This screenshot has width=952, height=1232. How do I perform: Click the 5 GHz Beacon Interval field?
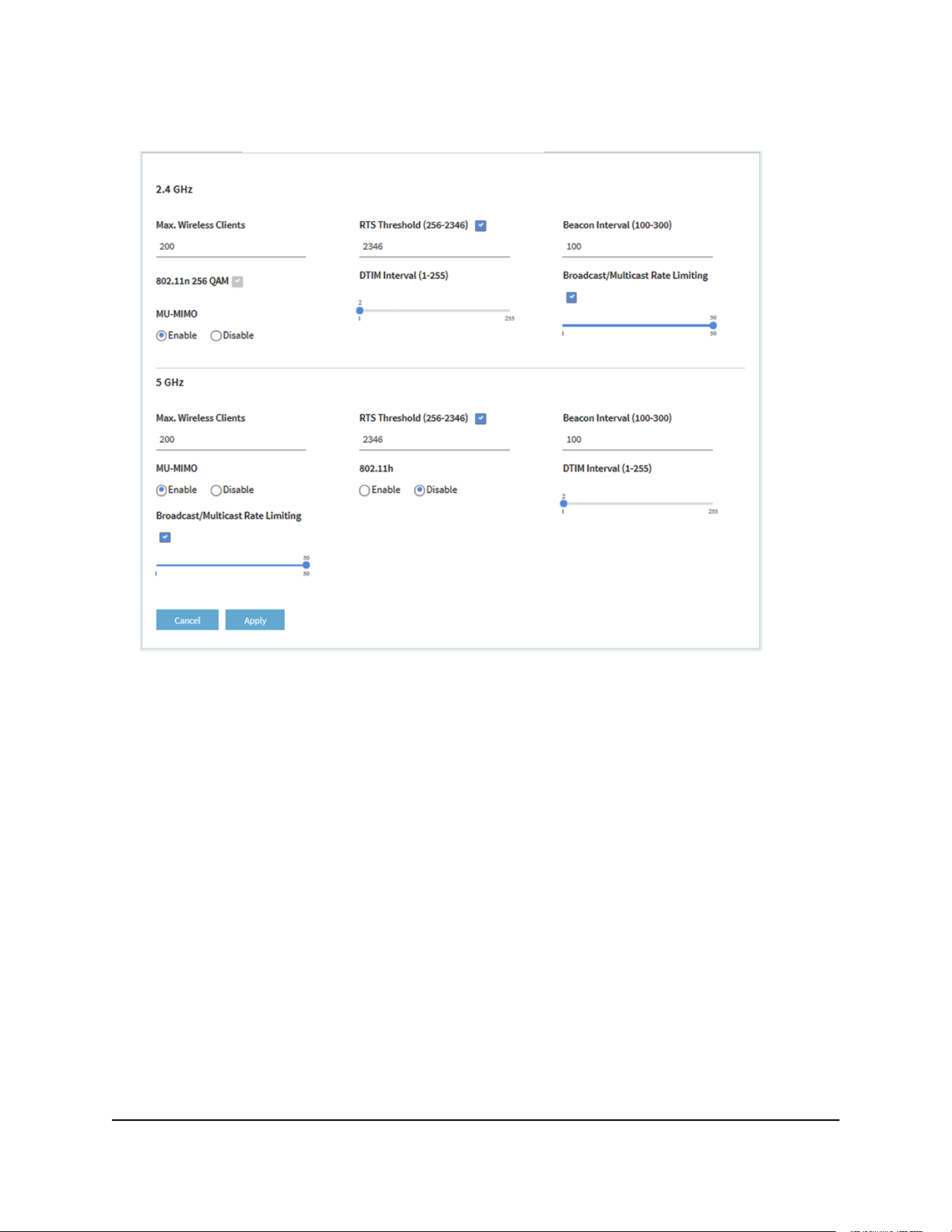coord(638,440)
